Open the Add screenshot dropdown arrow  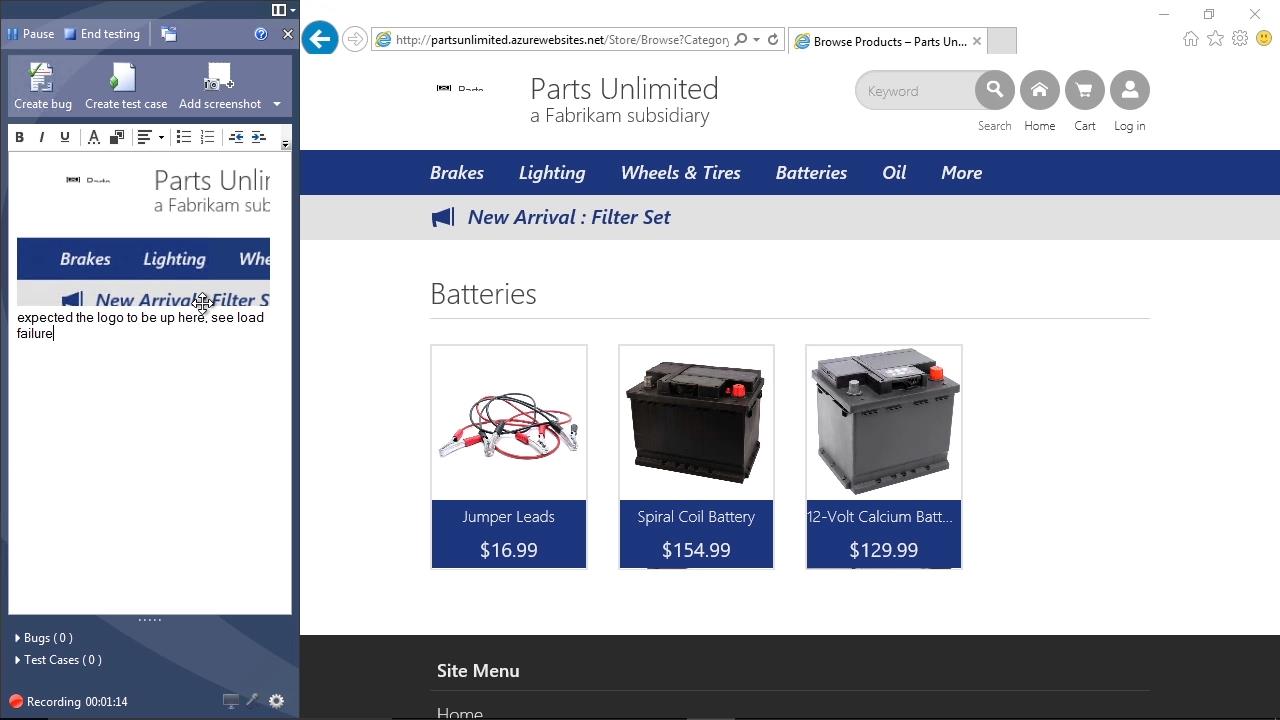tap(277, 104)
